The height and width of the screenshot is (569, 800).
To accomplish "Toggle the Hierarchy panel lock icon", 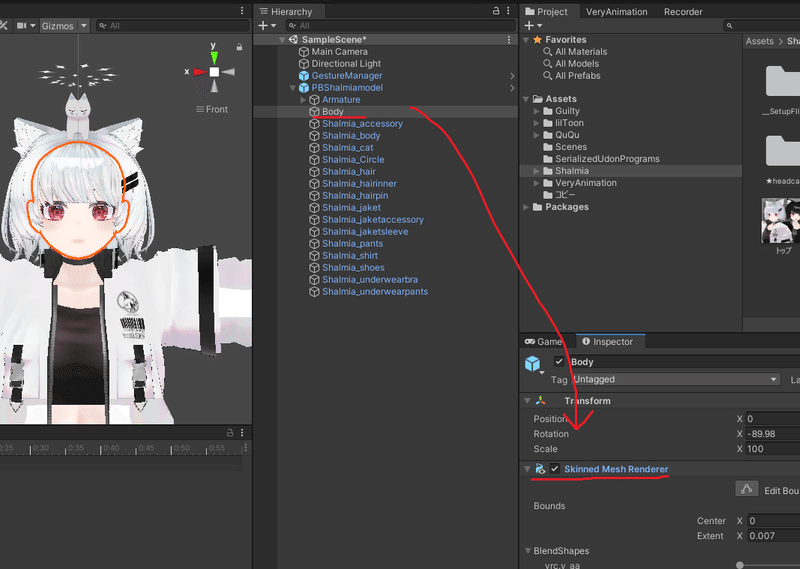I will tap(496, 11).
